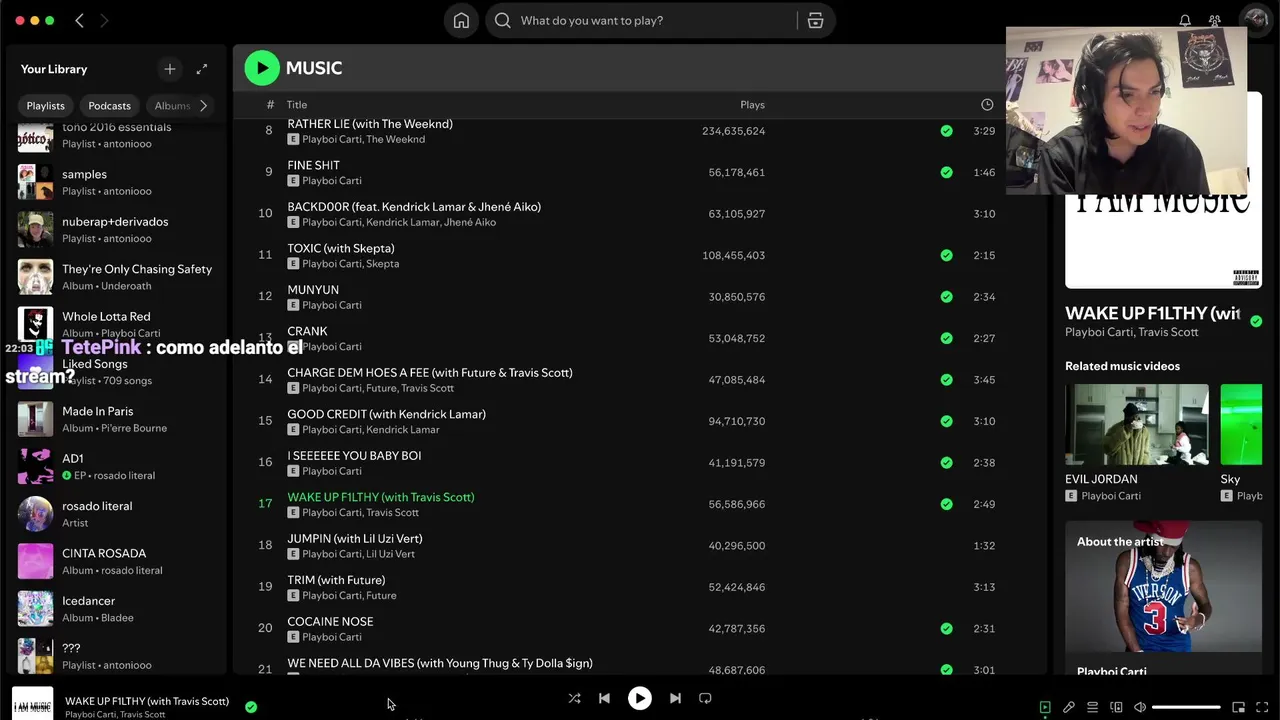Create playlist with plus icon in Your Library

point(169,69)
